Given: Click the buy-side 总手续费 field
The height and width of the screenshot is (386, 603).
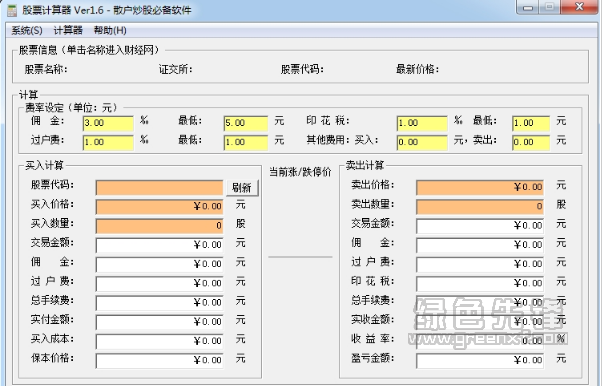Looking at the screenshot, I should coord(159,303).
